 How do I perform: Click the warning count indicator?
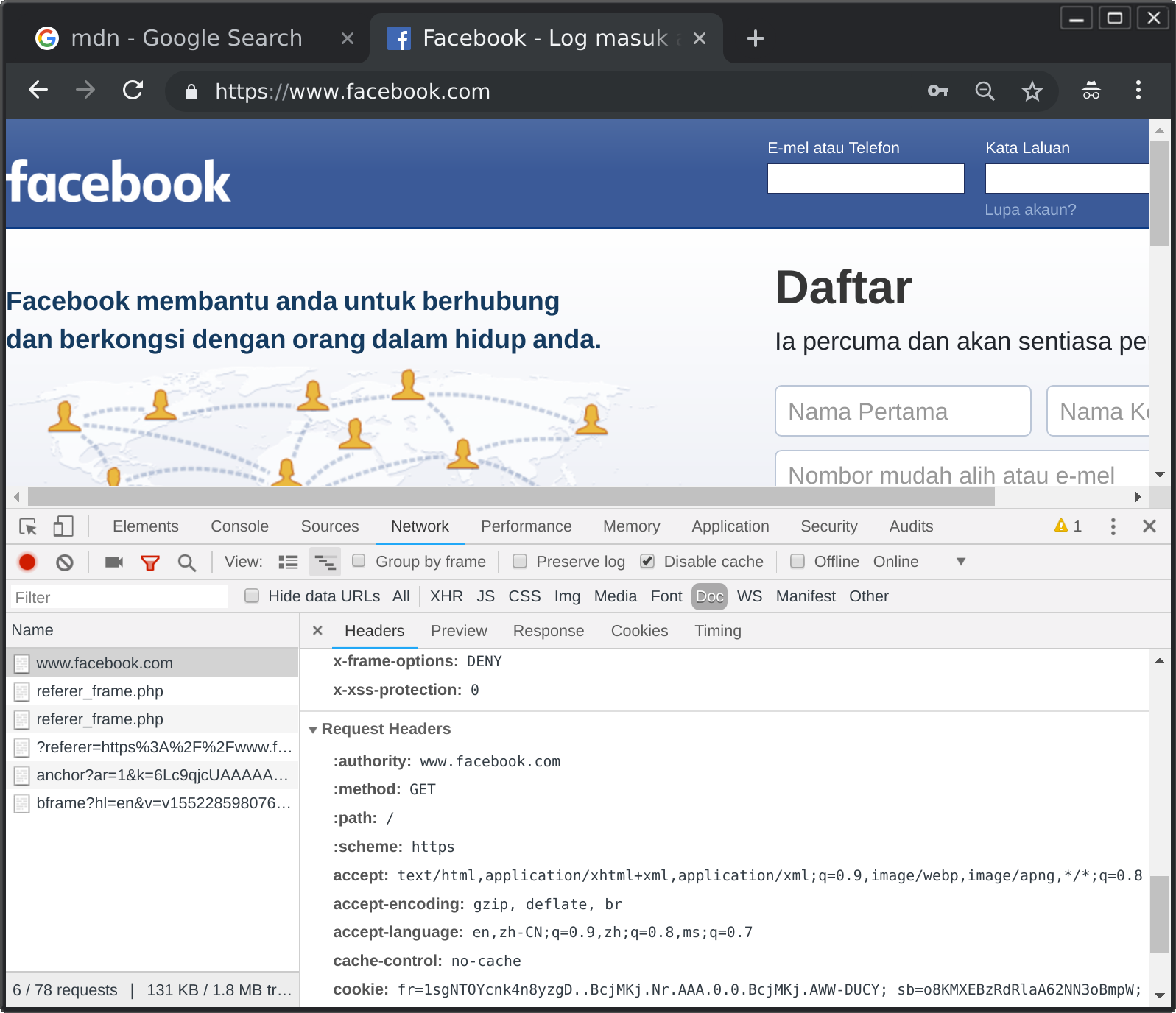click(x=1068, y=526)
